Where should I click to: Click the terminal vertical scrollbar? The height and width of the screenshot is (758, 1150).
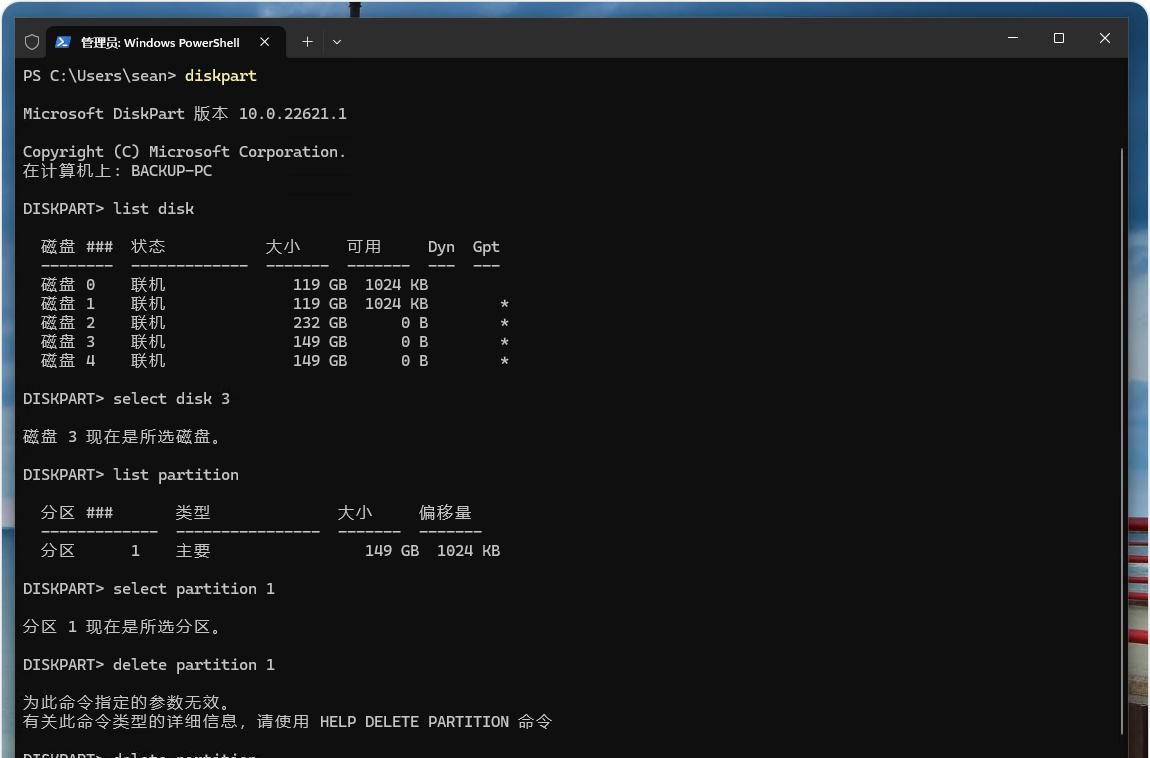(x=1121, y=440)
